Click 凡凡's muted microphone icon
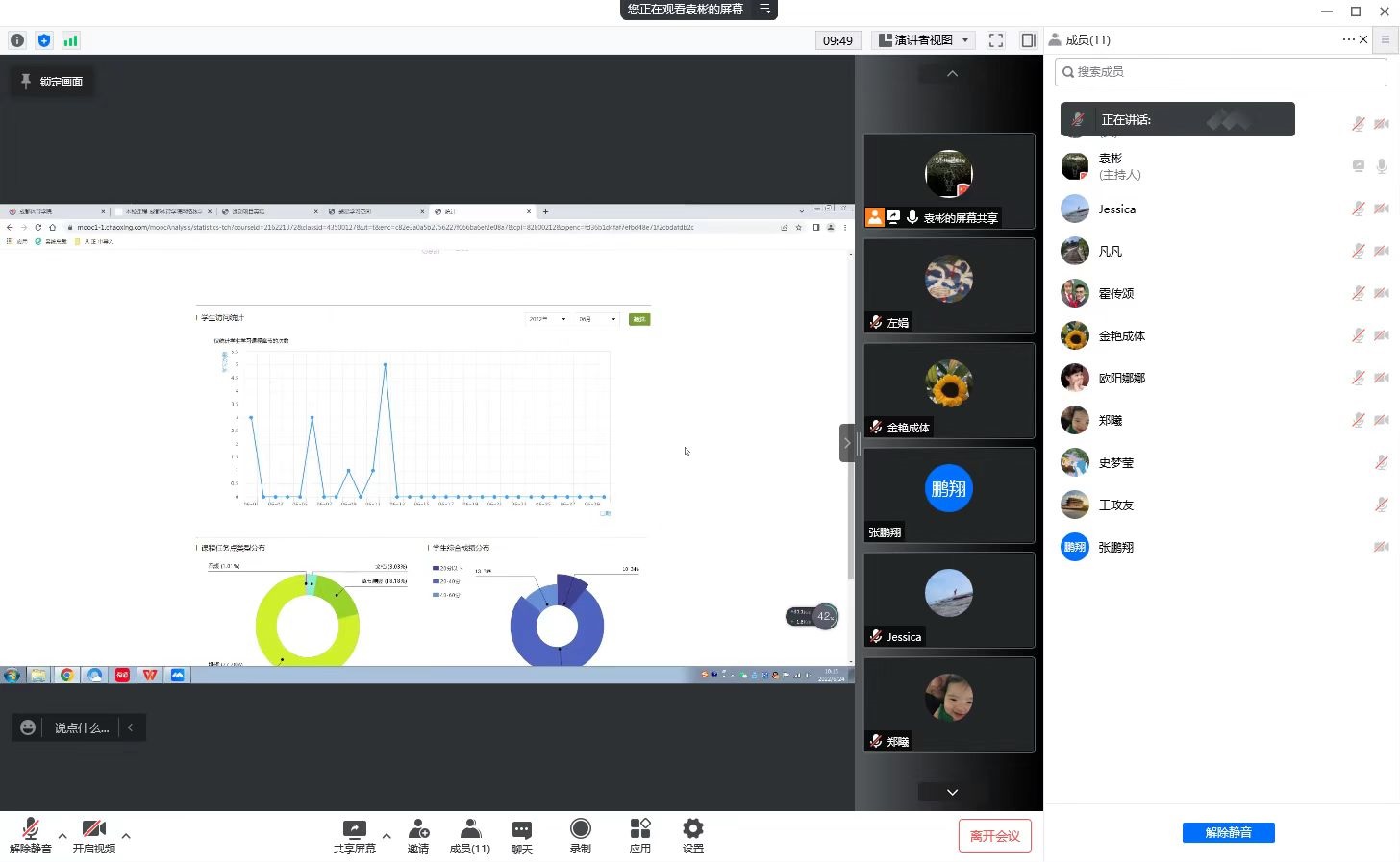Screen dimensions: 1400x862 pos(1358,251)
